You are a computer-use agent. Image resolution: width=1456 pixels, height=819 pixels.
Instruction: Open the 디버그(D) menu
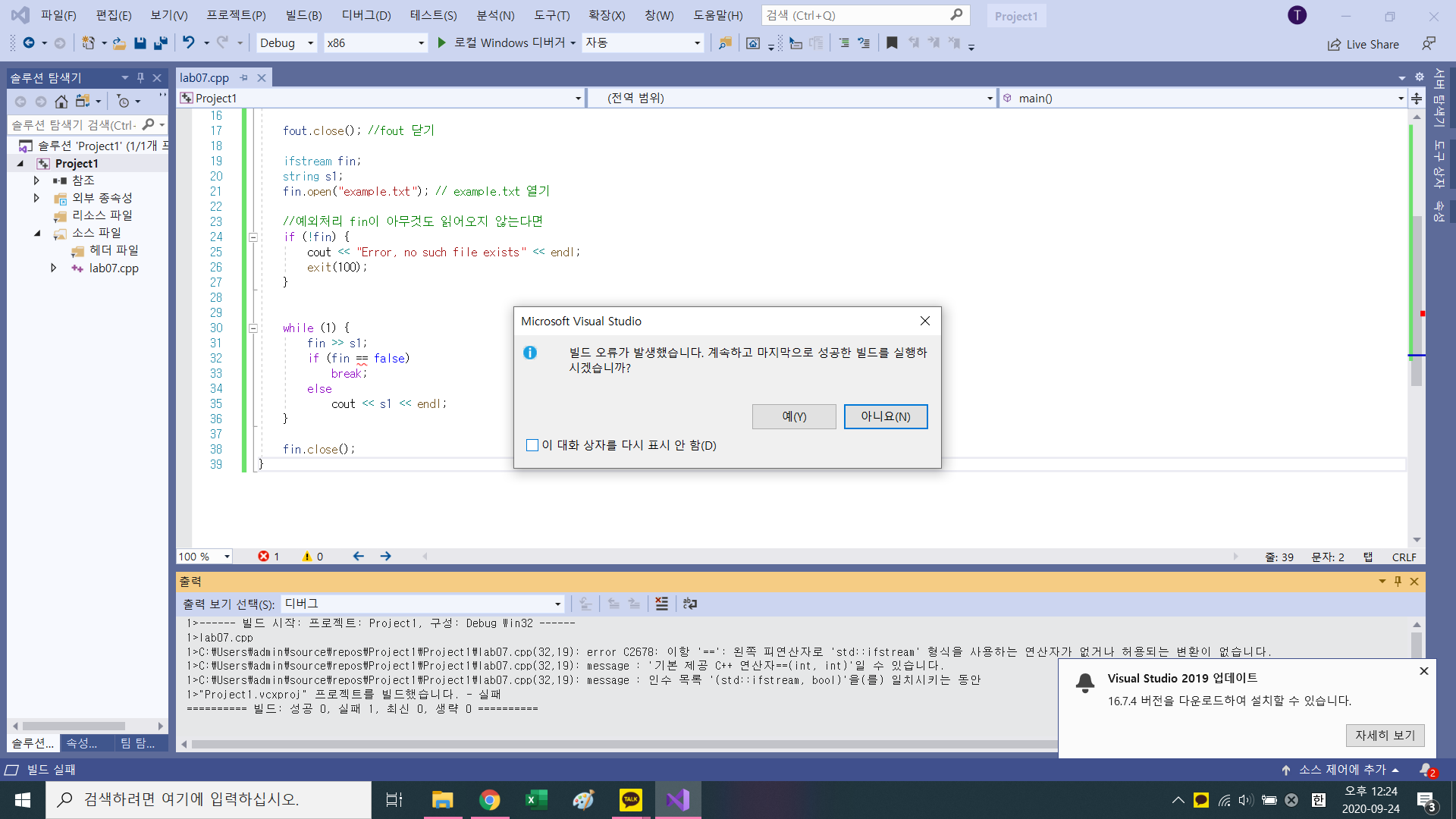click(366, 15)
